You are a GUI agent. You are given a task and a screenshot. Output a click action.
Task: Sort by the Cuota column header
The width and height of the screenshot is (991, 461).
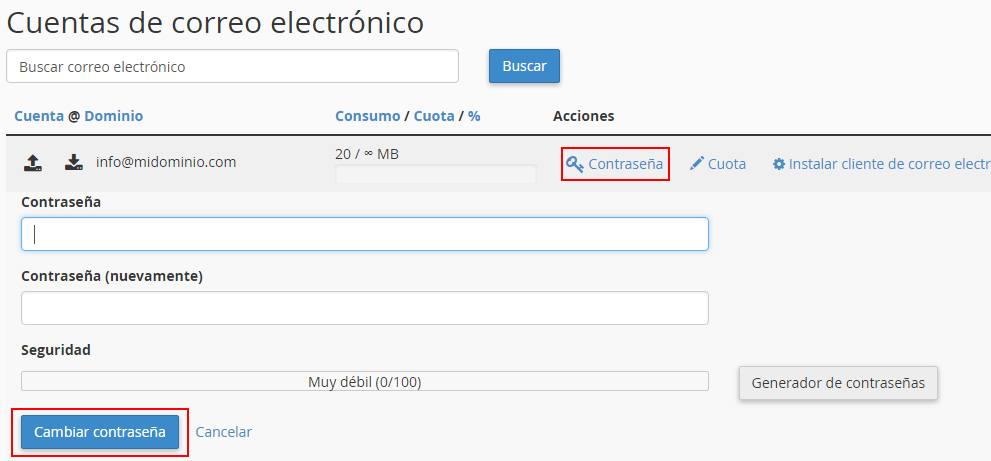(434, 116)
